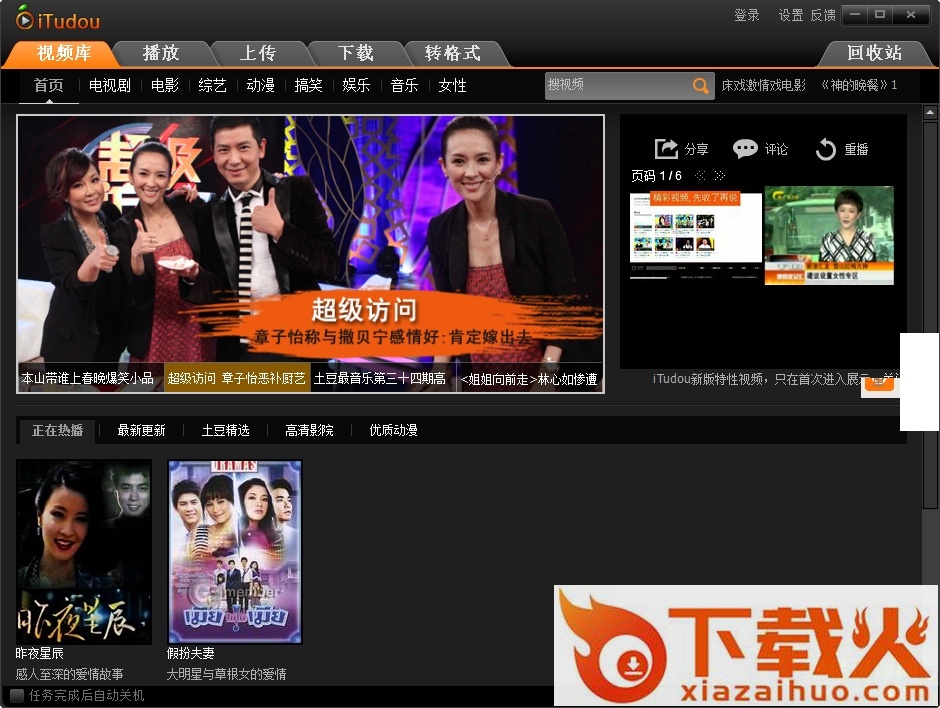Select the 综艺 category

(x=212, y=86)
